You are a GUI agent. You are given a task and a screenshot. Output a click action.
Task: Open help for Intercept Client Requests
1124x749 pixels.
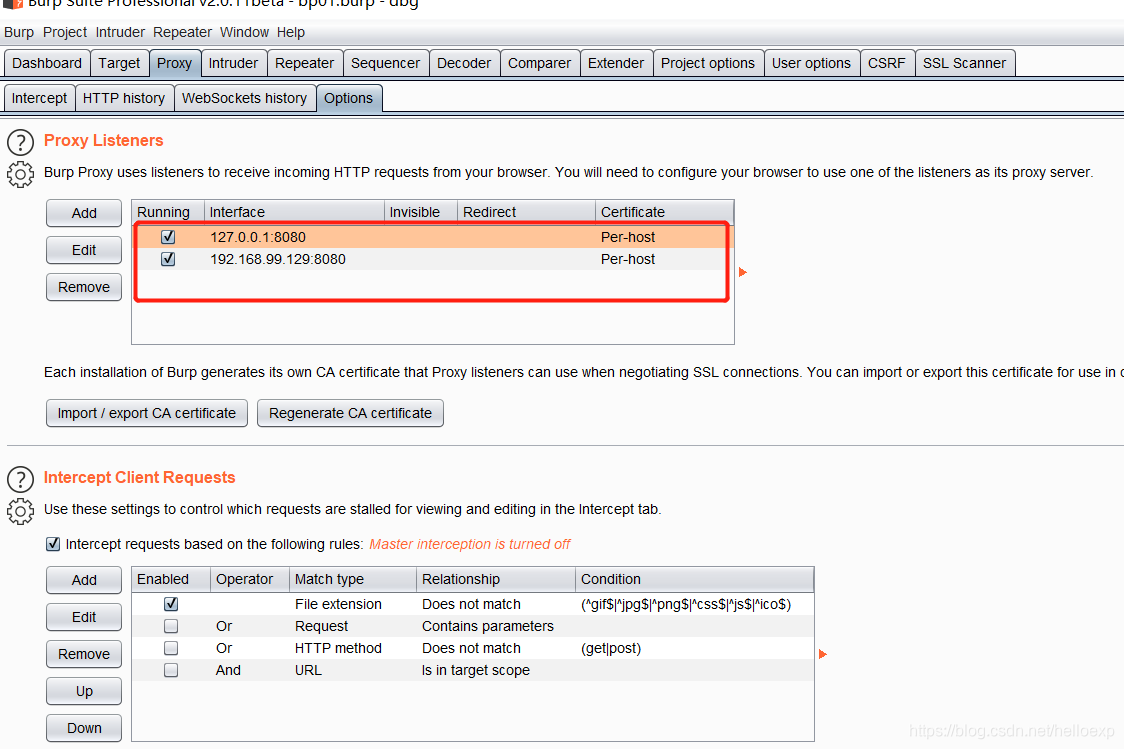(x=20, y=480)
